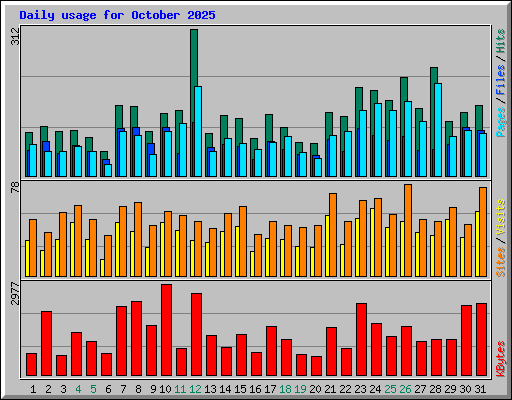The width and height of the screenshot is (512, 400).
Task: Click the green weekend day label 11
Action: pos(180,389)
